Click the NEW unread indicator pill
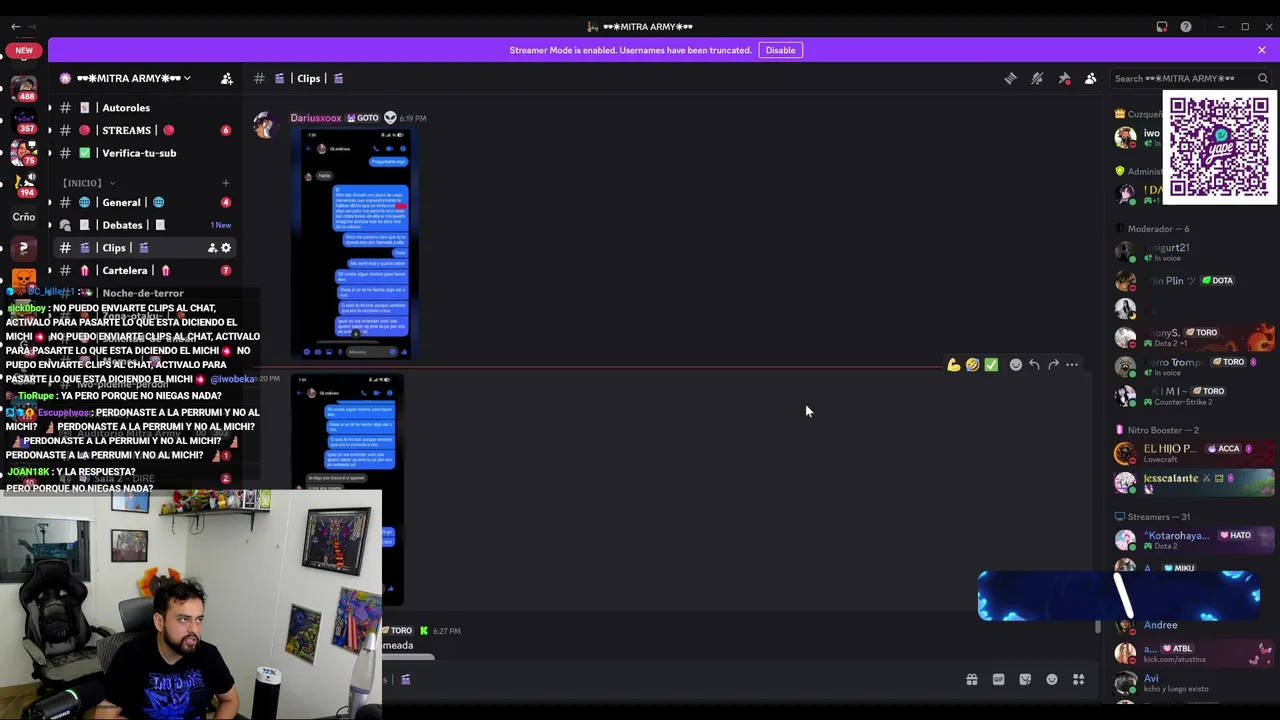1280x720 pixels. [24, 50]
